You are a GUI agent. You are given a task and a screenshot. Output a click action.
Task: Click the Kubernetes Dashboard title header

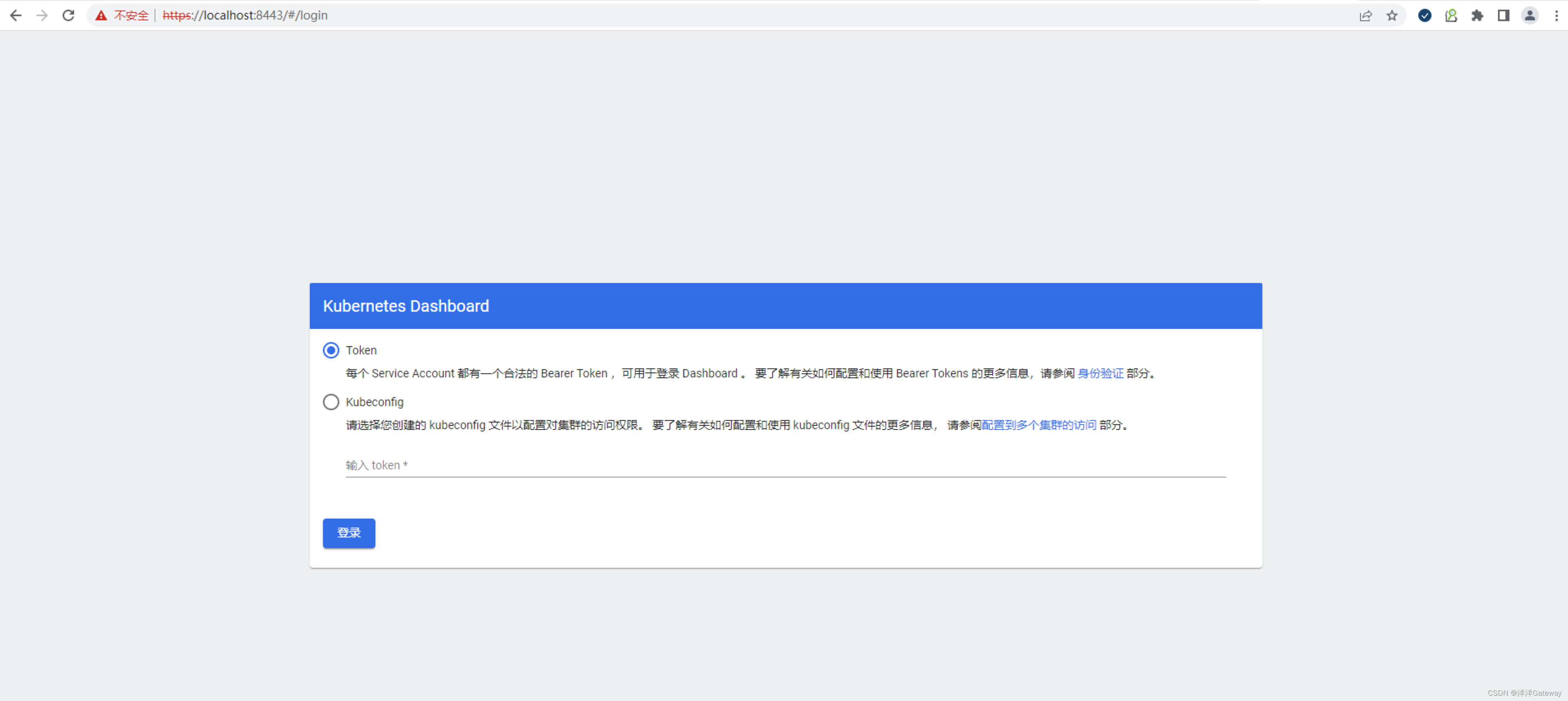[x=405, y=305]
